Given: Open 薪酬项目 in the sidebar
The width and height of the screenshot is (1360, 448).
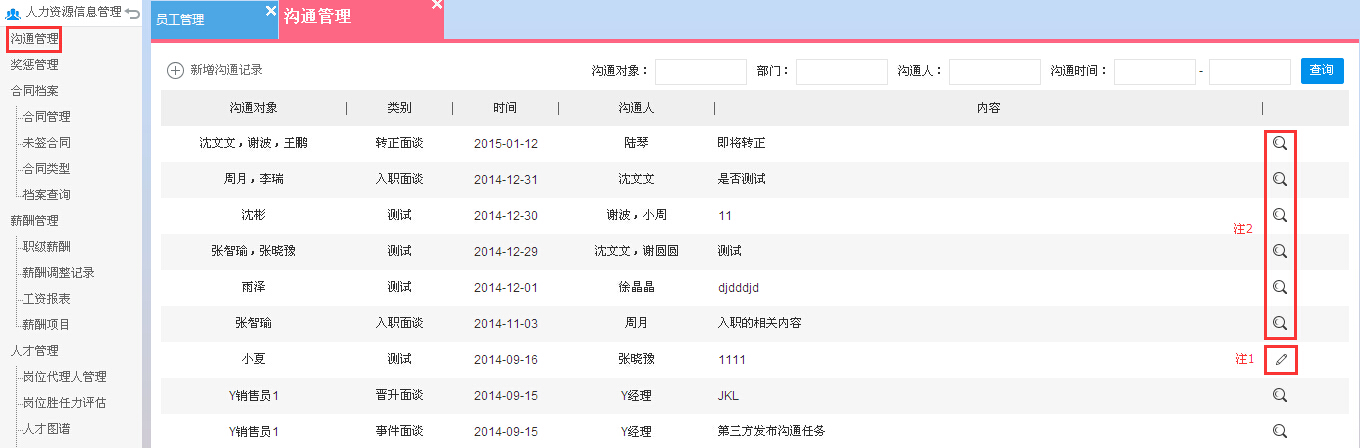Looking at the screenshot, I should coord(46,325).
